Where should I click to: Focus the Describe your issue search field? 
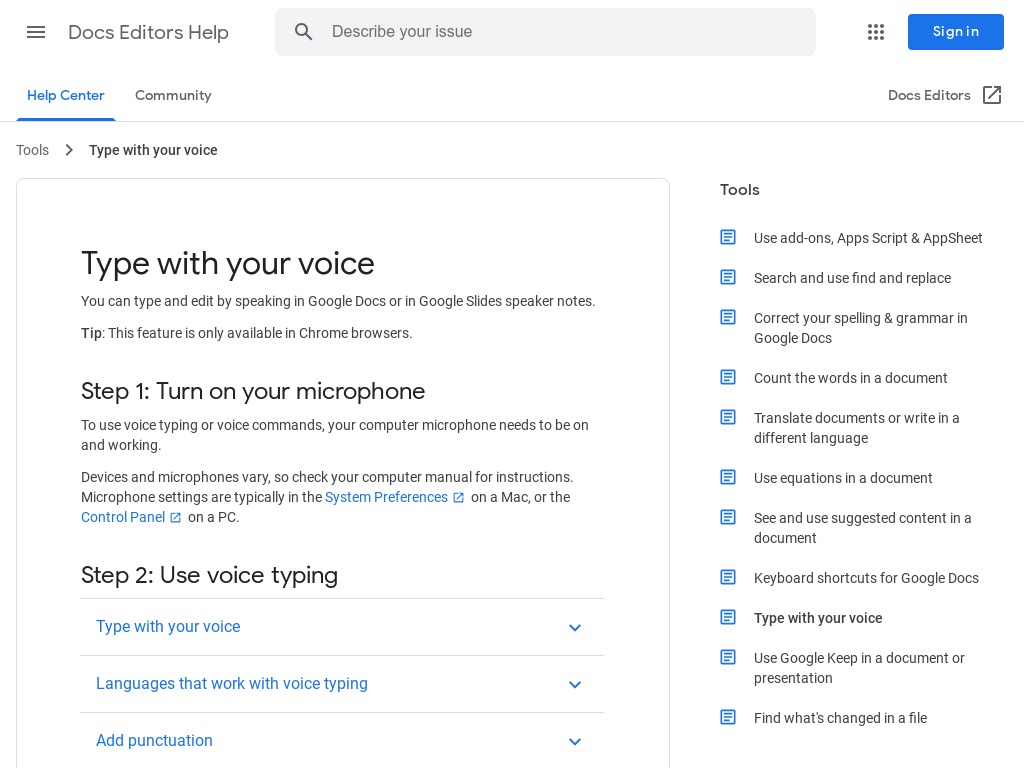pyautogui.click(x=545, y=31)
